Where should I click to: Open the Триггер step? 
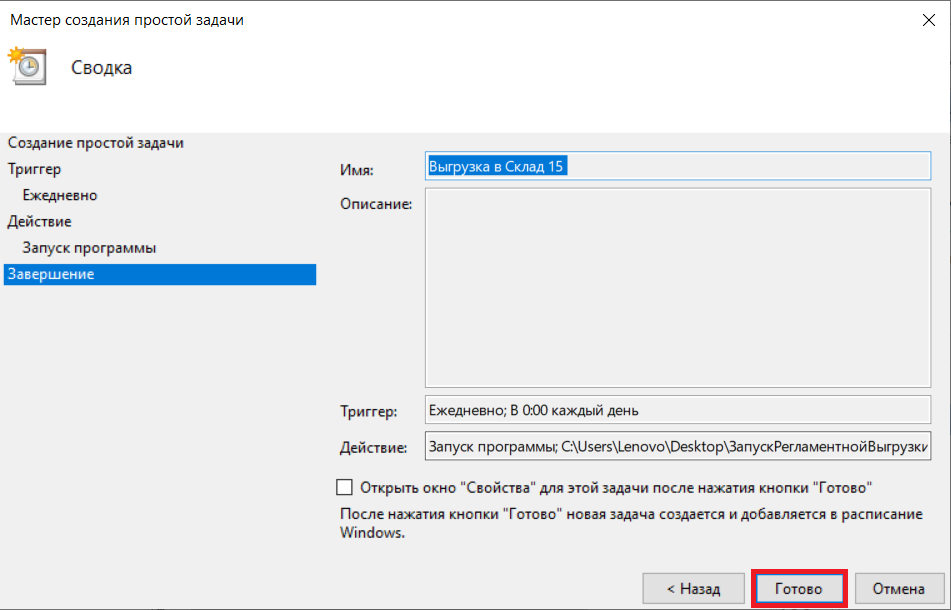(35, 169)
